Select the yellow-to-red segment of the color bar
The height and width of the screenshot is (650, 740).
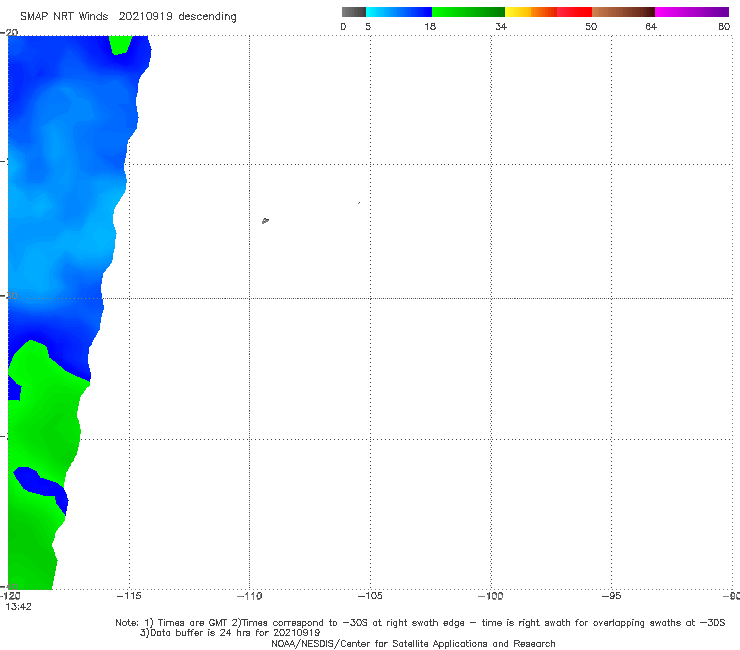[x=548, y=12]
